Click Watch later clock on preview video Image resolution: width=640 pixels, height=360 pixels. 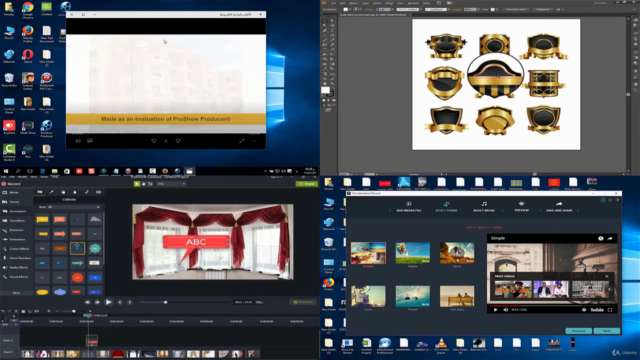click(600, 238)
